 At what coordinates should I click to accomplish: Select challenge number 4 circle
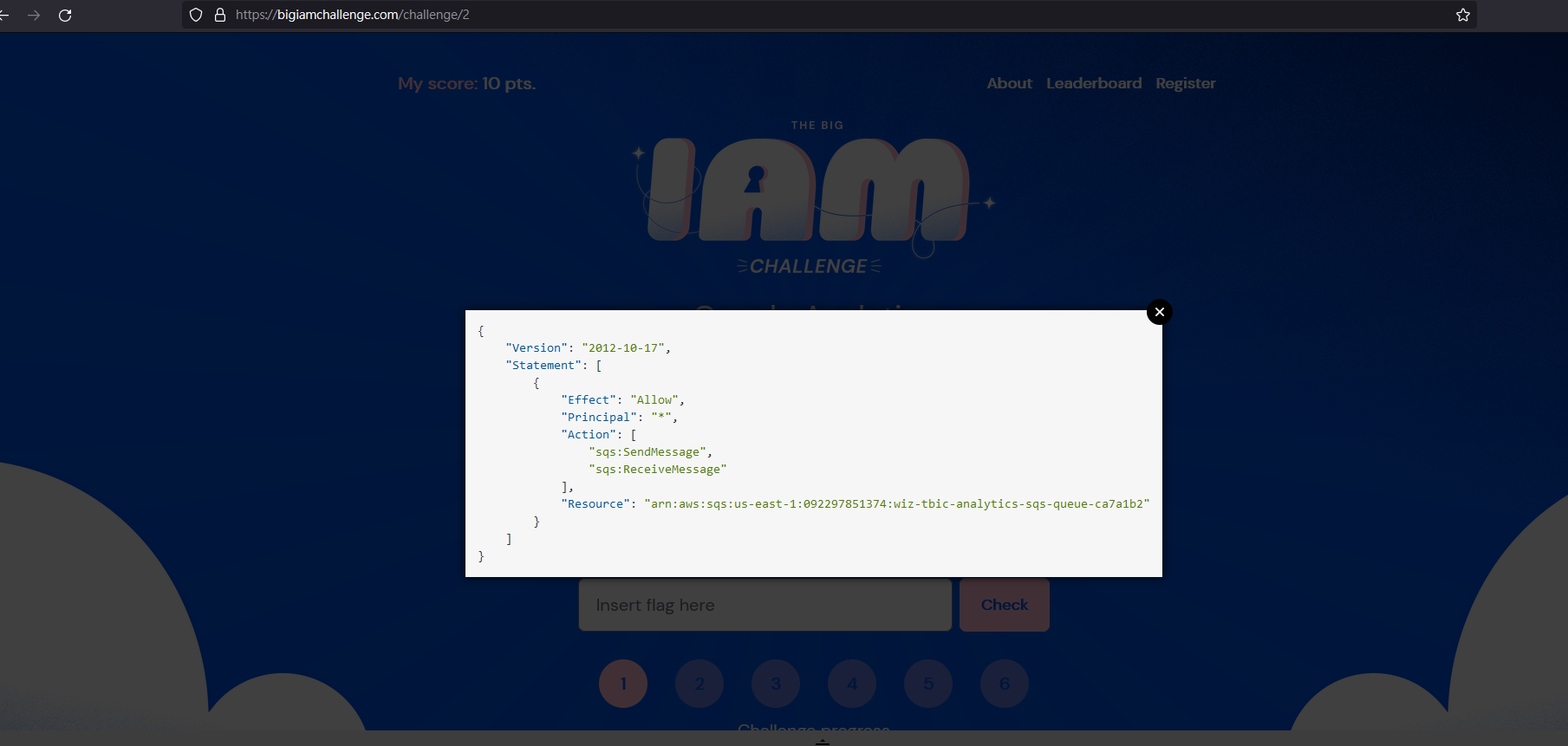(852, 684)
